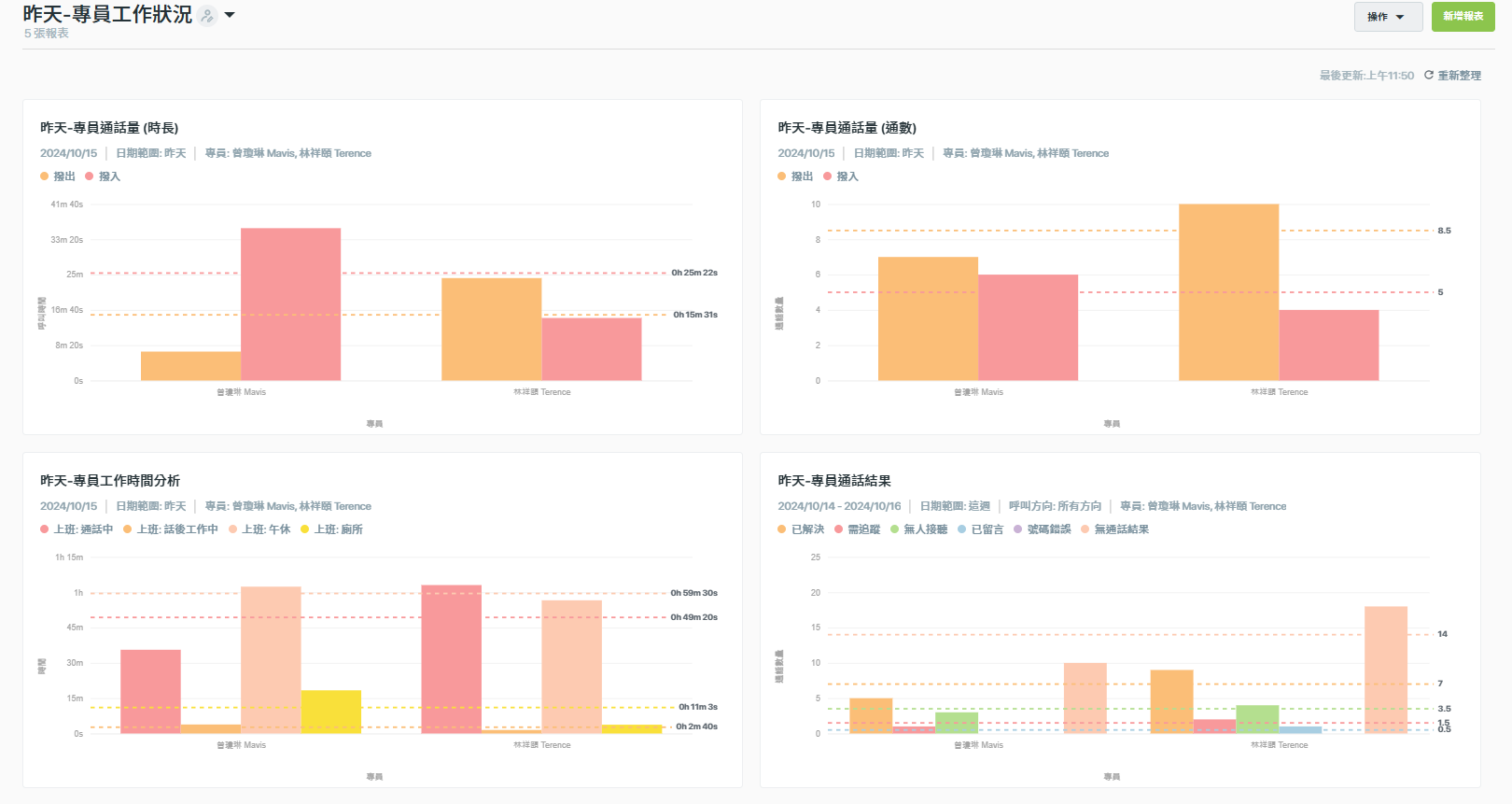Image resolution: width=1512 pixels, height=804 pixels.
Task: Open the 操作 dropdown menu
Action: 1388,17
